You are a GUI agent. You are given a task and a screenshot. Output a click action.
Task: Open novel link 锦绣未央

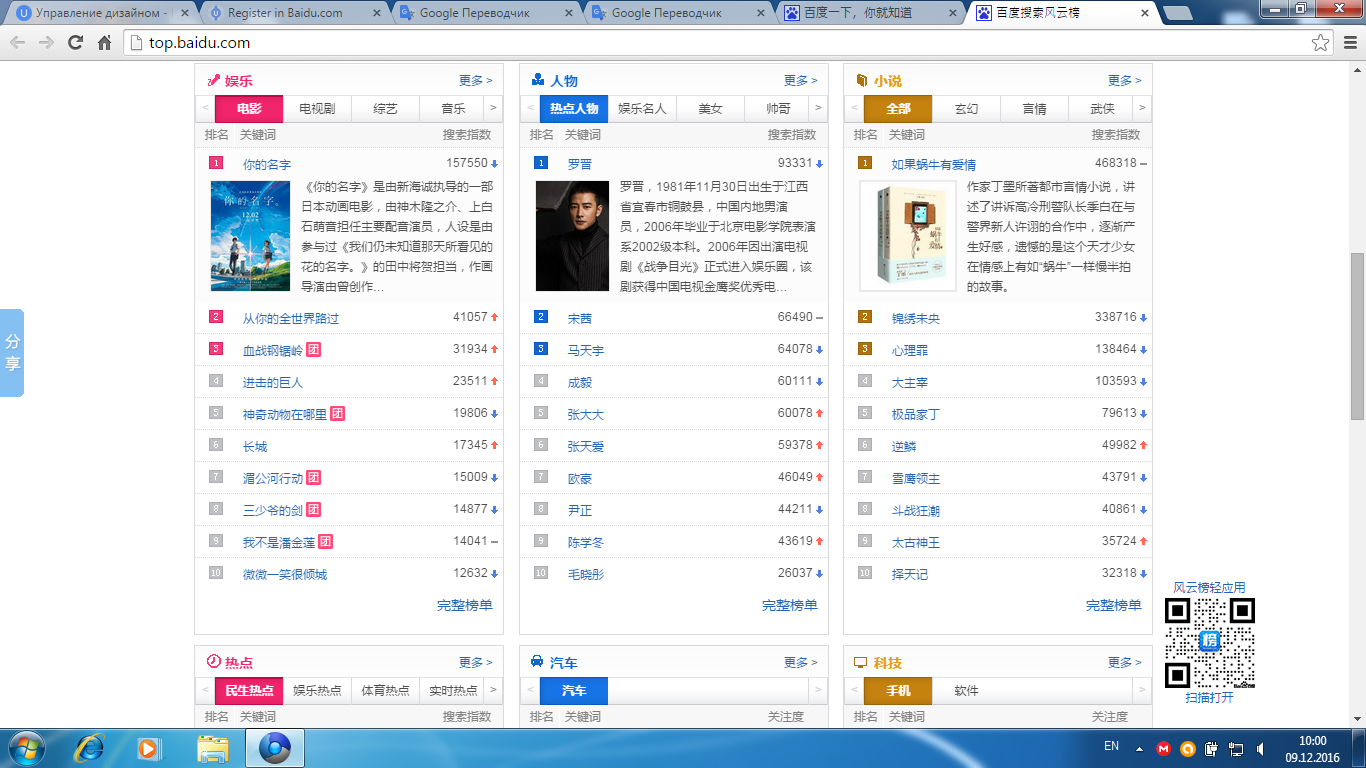(x=916, y=318)
